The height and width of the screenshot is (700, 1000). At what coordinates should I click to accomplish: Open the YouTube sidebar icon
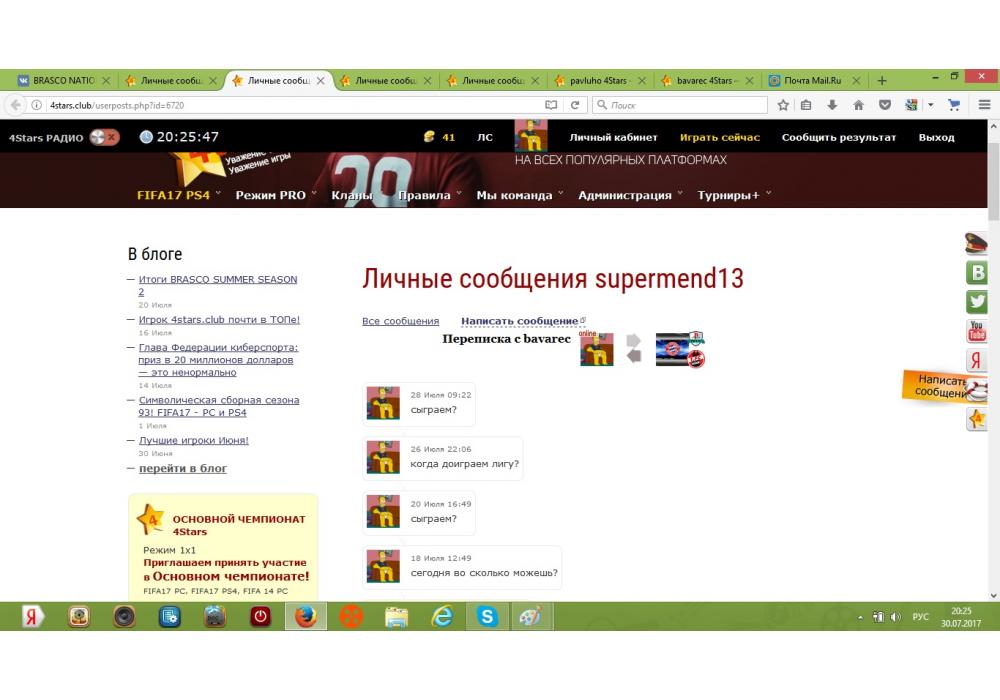click(976, 330)
